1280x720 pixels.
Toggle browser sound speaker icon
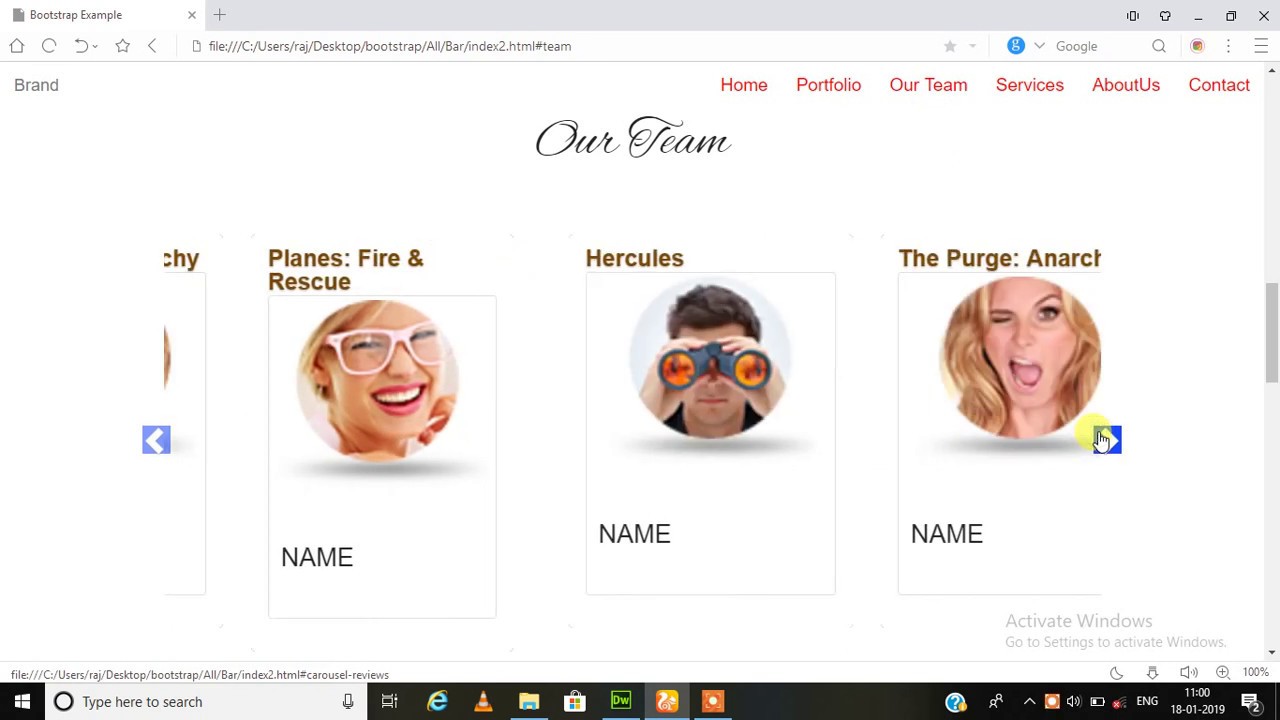[x=1188, y=673]
